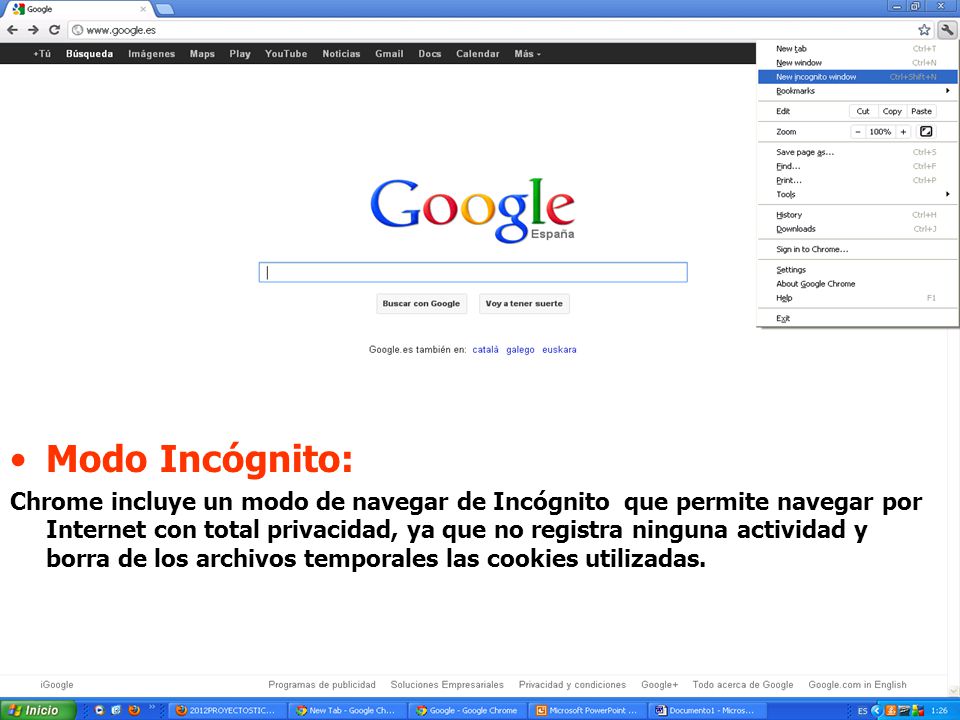Click Paste in the Edit row
The width and height of the screenshot is (960, 720).
pos(921,111)
